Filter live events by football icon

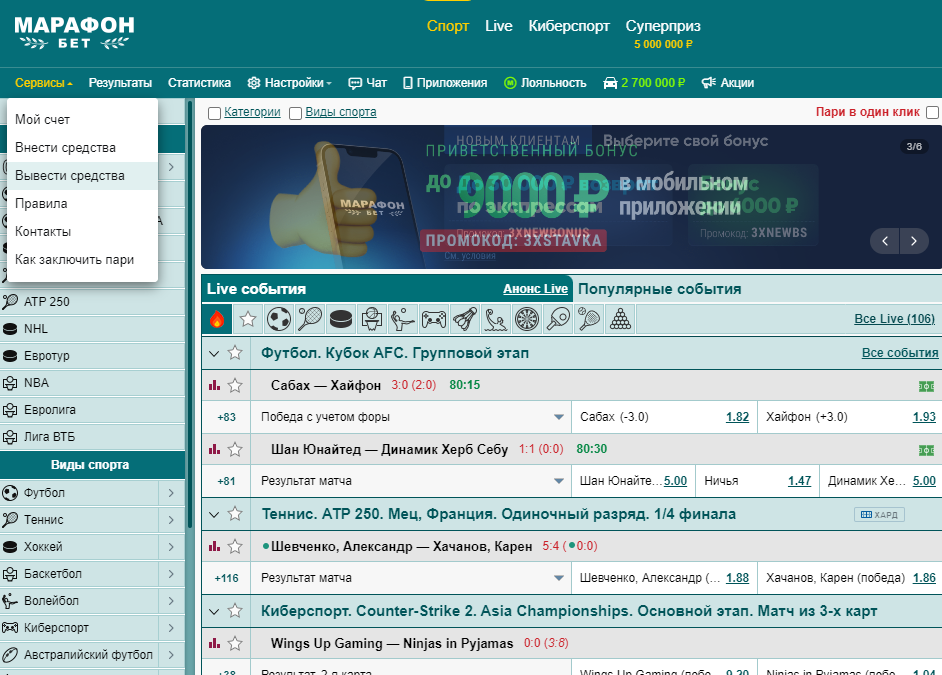[x=279, y=319]
